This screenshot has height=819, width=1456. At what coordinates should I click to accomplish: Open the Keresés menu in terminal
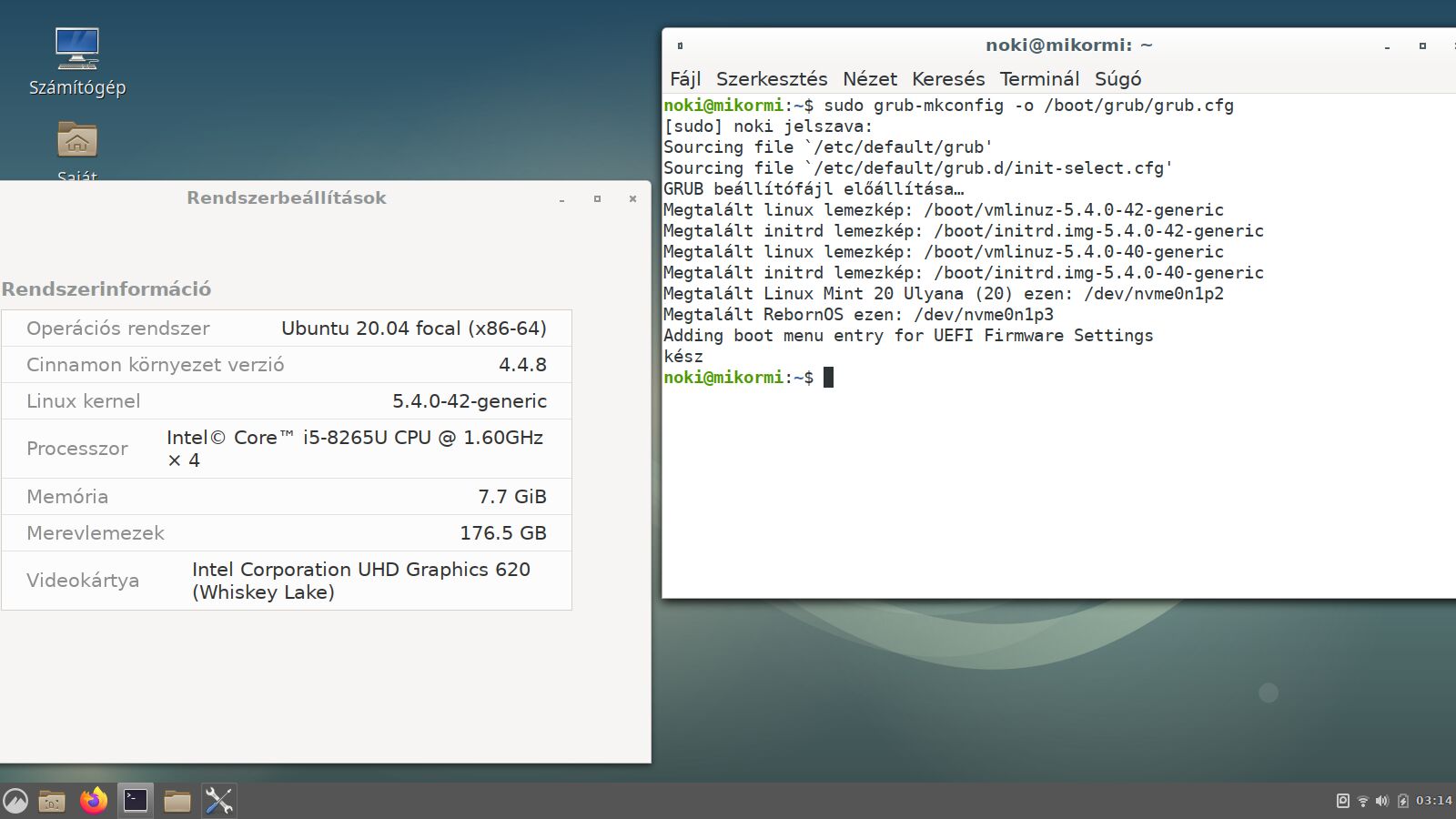tap(948, 79)
